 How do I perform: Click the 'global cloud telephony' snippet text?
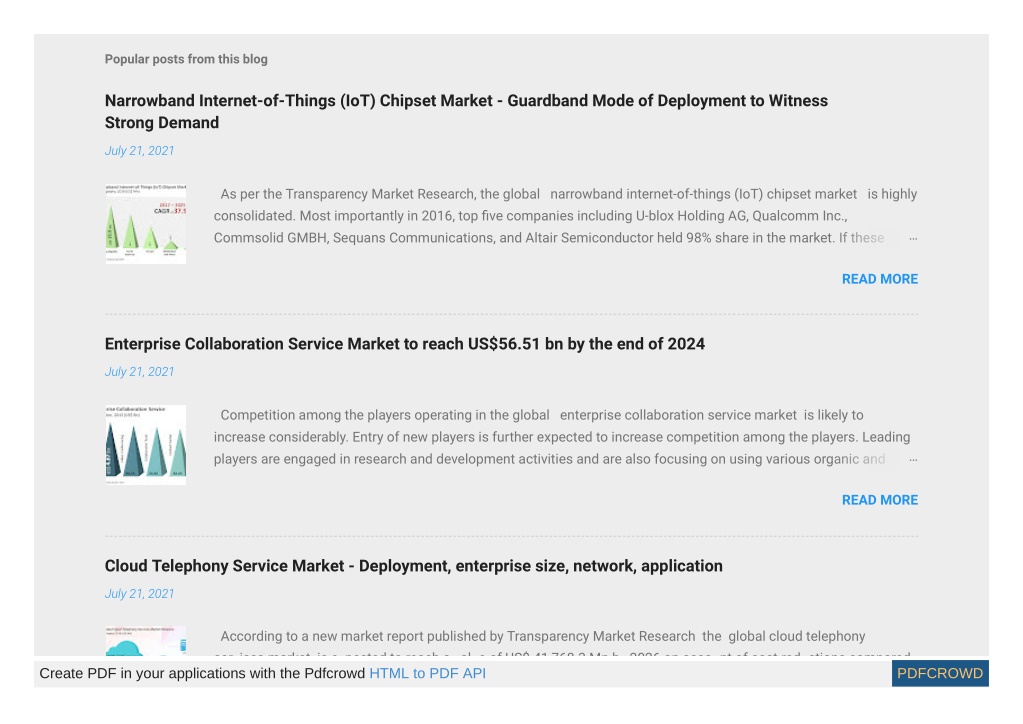pos(797,637)
